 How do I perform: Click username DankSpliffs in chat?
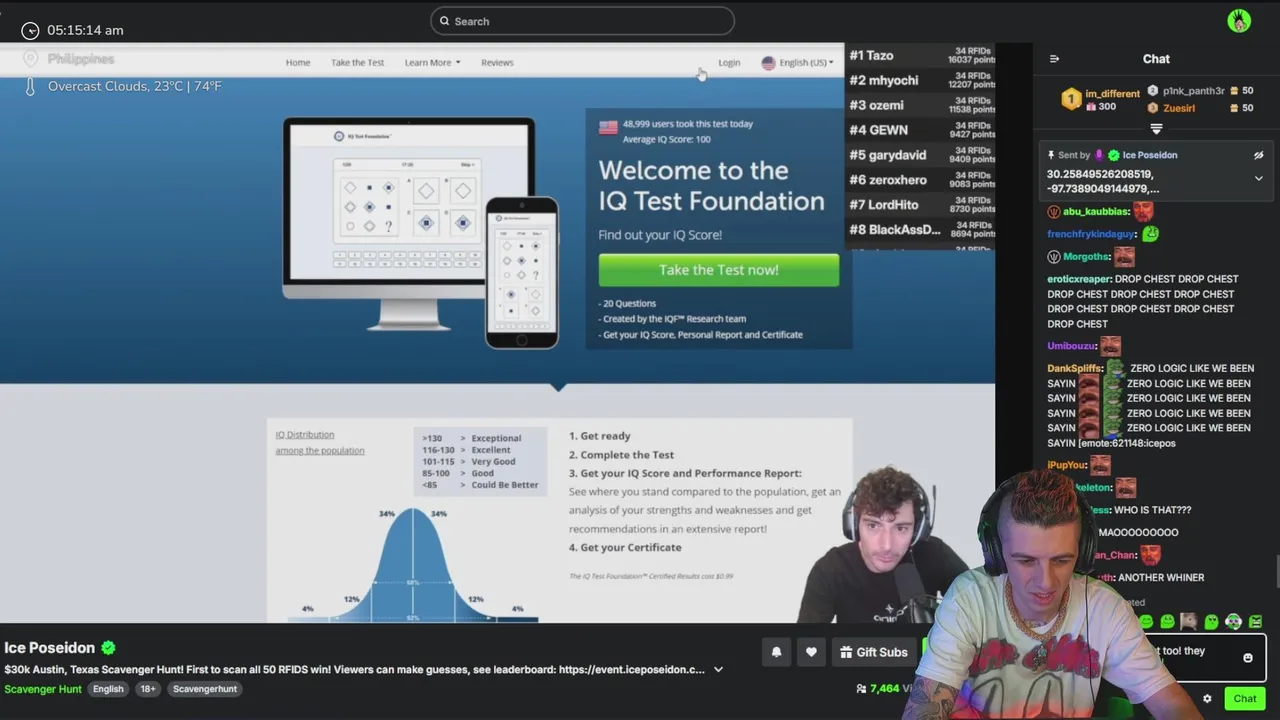pyautogui.click(x=1075, y=368)
